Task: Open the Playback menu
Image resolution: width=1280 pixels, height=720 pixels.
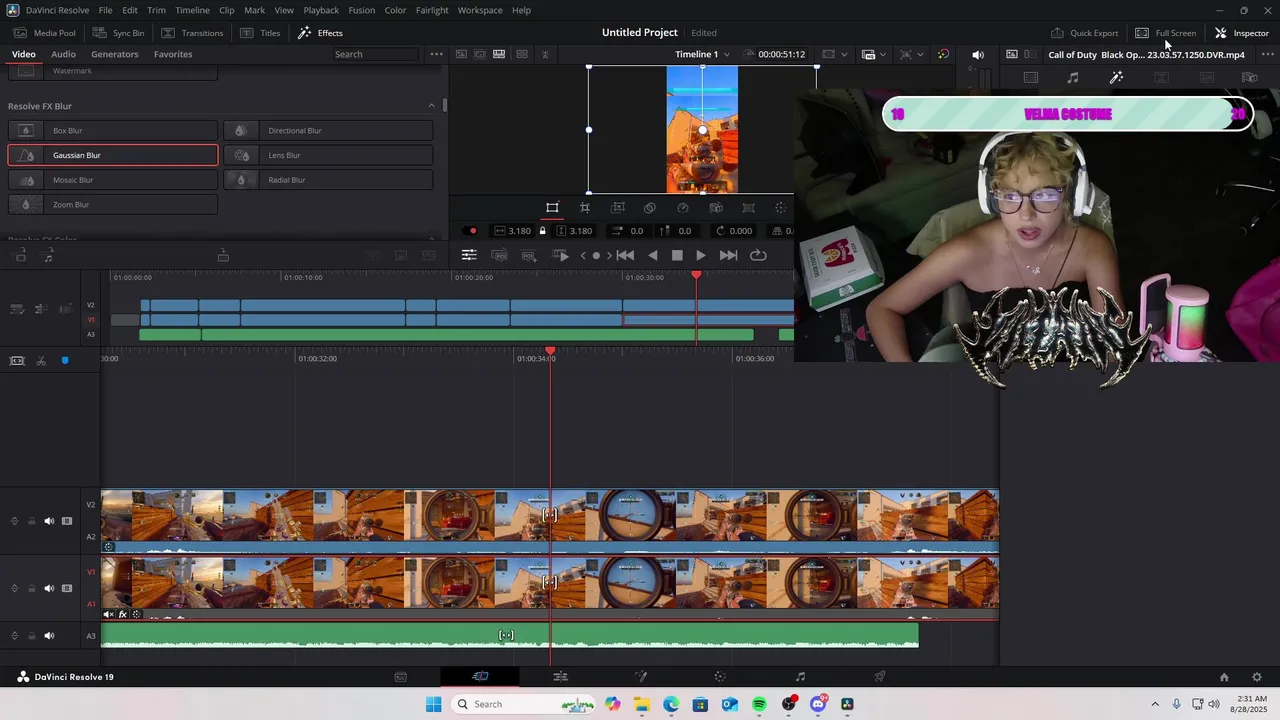Action: (x=321, y=10)
